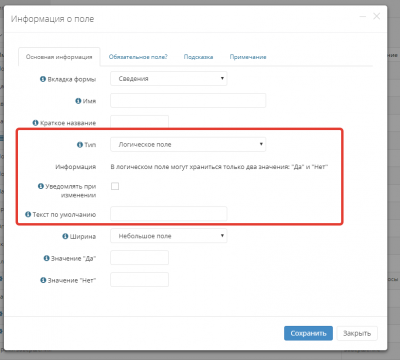Click info icon beside Значение "Да"

(46, 258)
